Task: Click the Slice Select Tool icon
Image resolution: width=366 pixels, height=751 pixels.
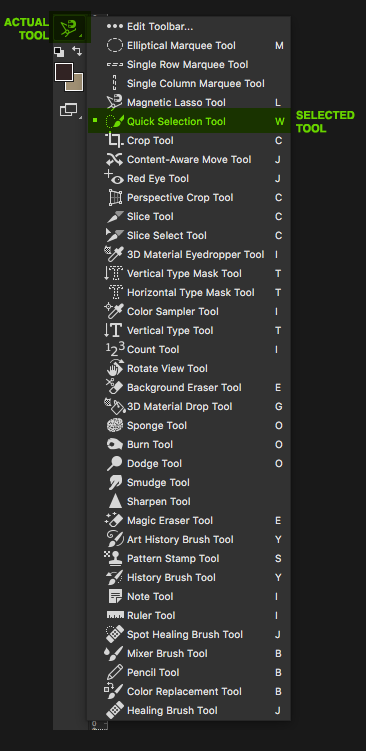Action: pos(114,235)
